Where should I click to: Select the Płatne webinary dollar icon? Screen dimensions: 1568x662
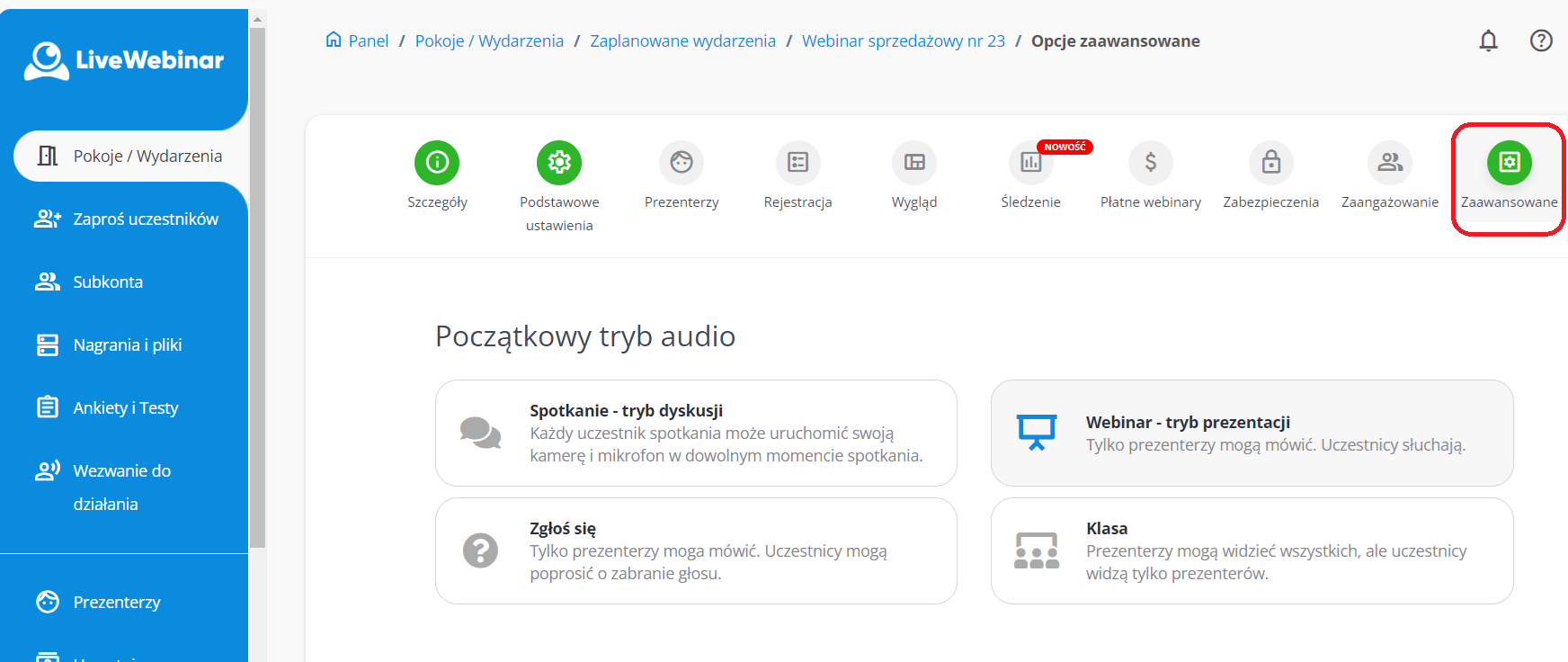1151,163
